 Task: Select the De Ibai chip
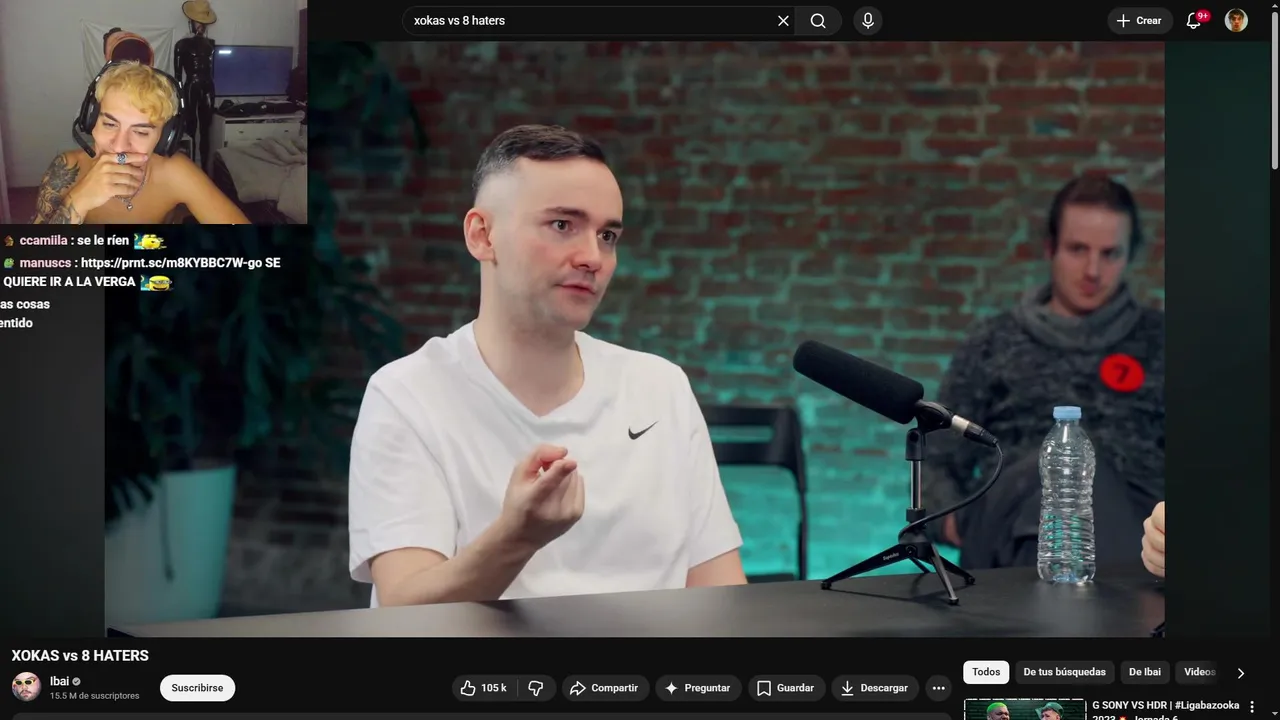click(x=1145, y=672)
